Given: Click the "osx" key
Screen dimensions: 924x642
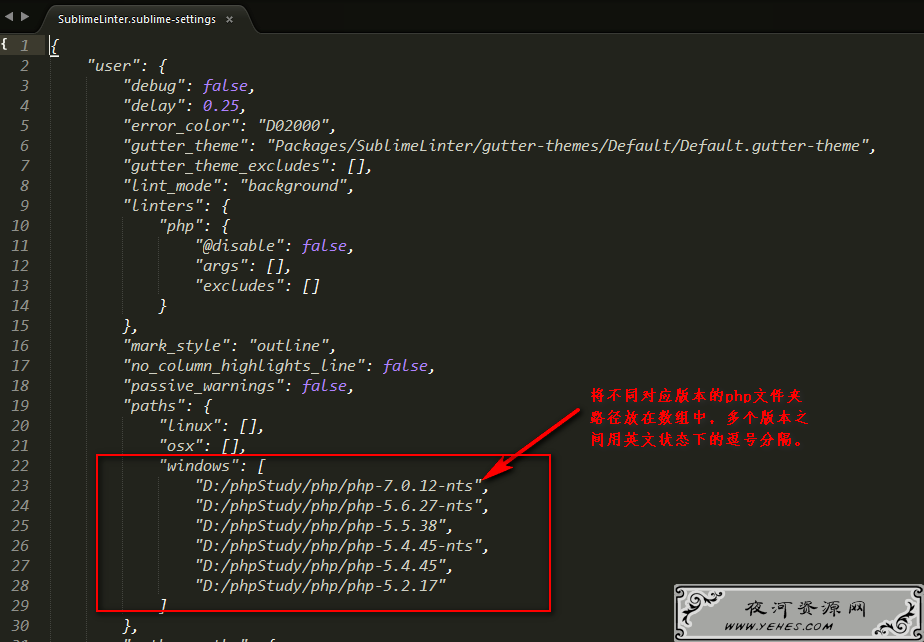Looking at the screenshot, I should pos(180,446).
